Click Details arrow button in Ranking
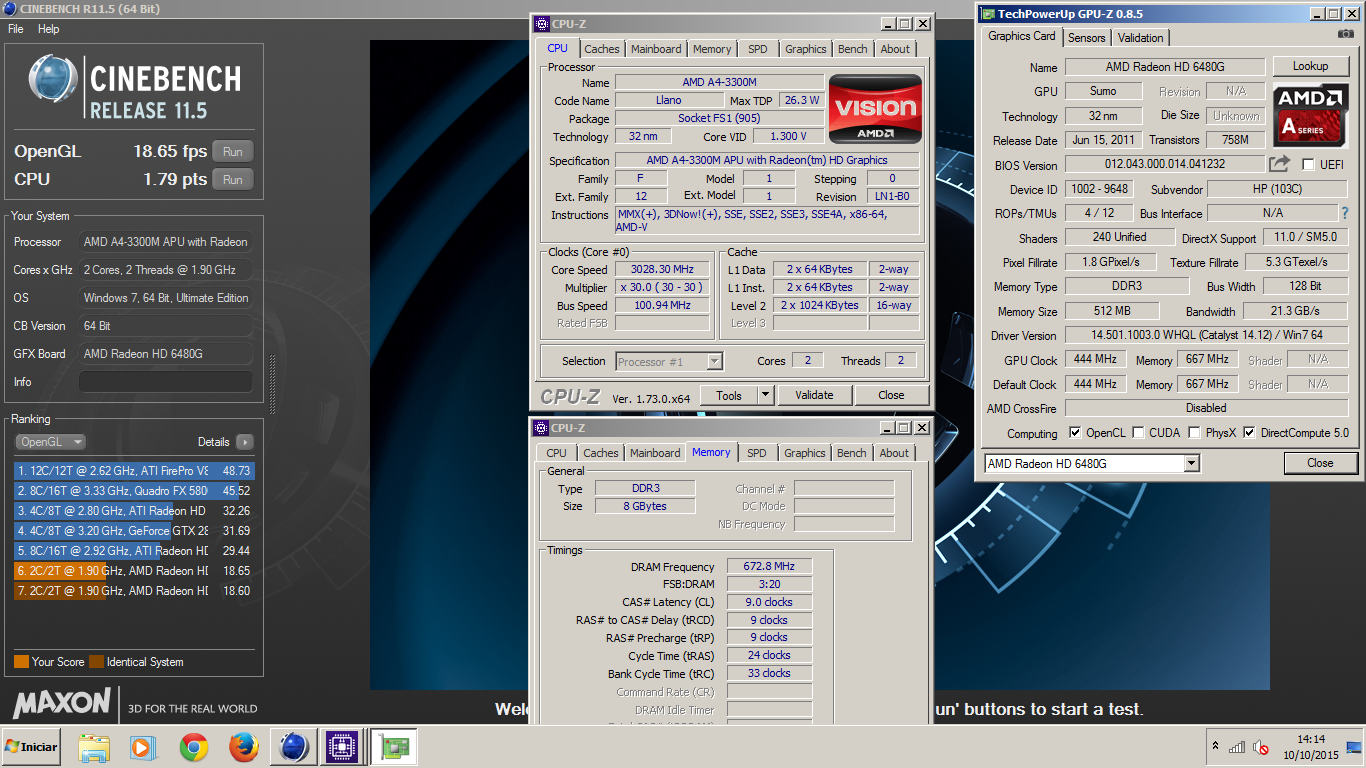 coord(244,442)
